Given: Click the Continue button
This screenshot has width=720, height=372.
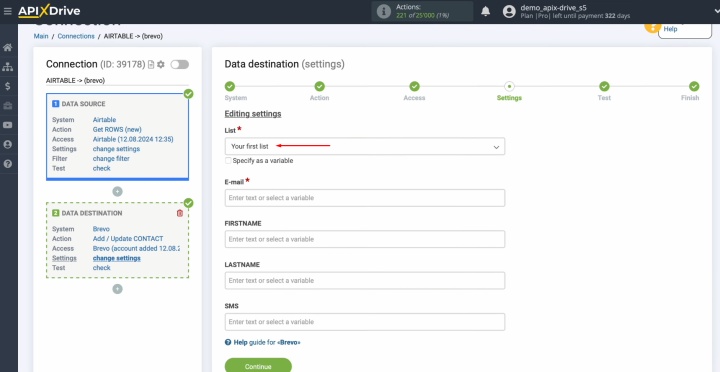Looking at the screenshot, I should 258,366.
